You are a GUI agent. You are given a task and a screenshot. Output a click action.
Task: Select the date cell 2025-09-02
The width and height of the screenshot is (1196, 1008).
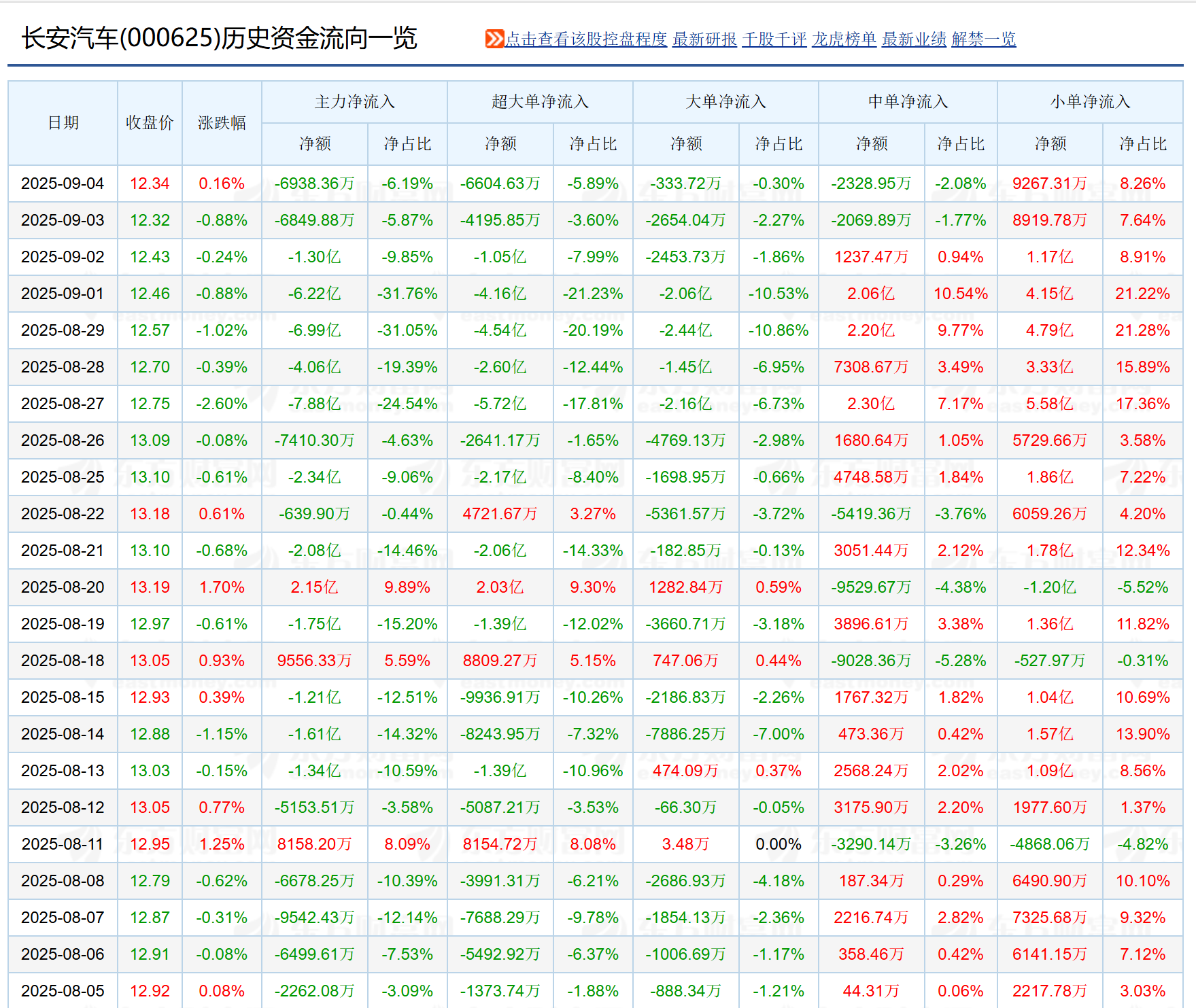(x=63, y=257)
